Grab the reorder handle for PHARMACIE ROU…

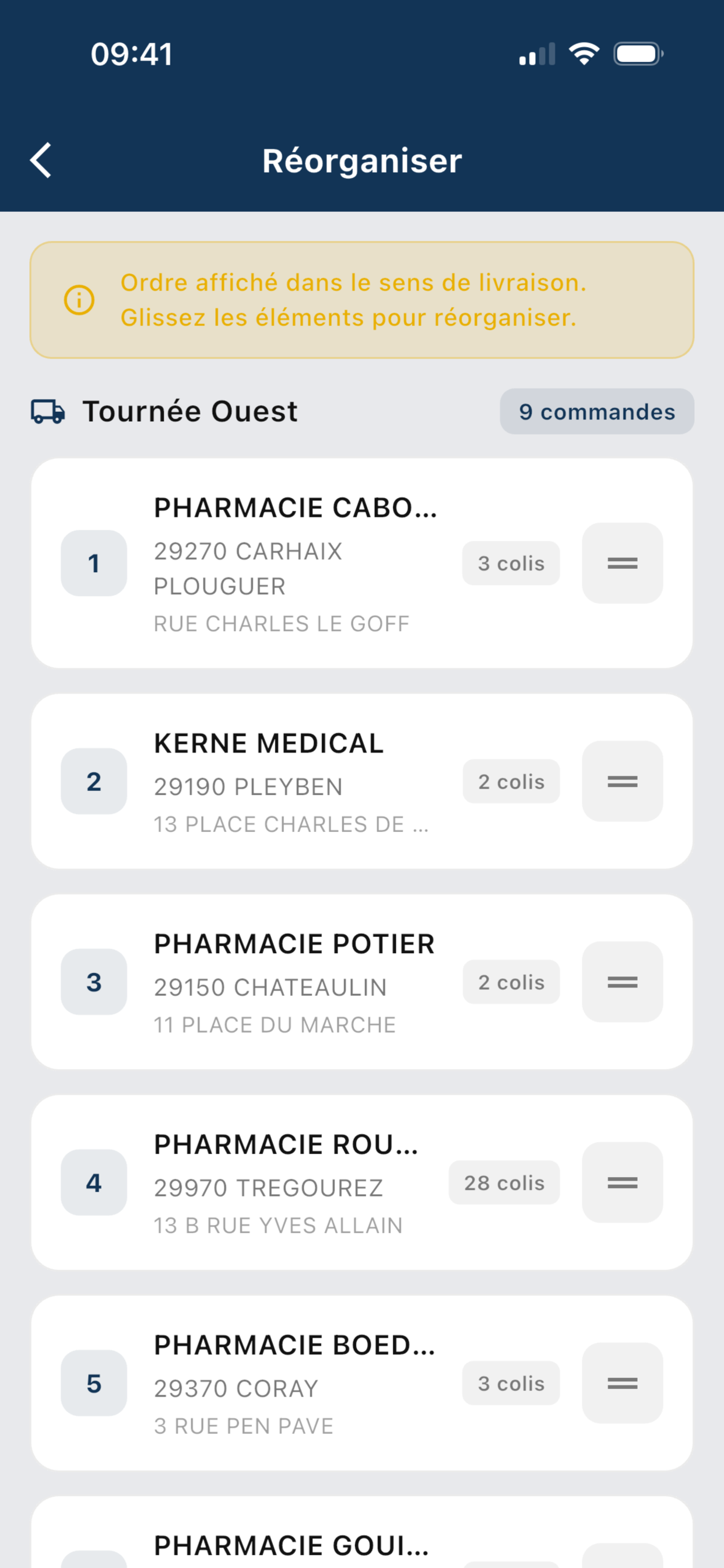coord(623,1182)
